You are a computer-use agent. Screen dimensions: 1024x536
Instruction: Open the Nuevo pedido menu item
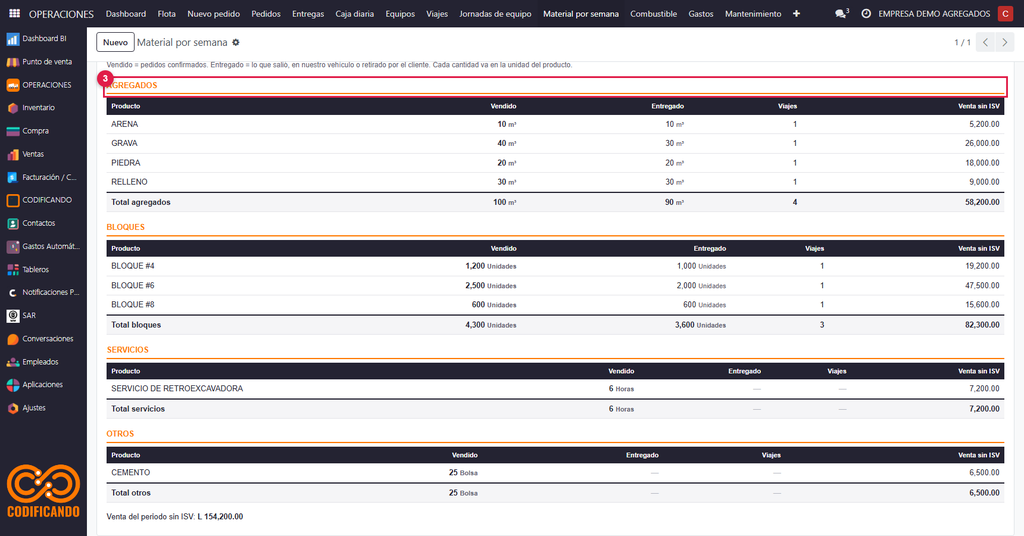214,14
